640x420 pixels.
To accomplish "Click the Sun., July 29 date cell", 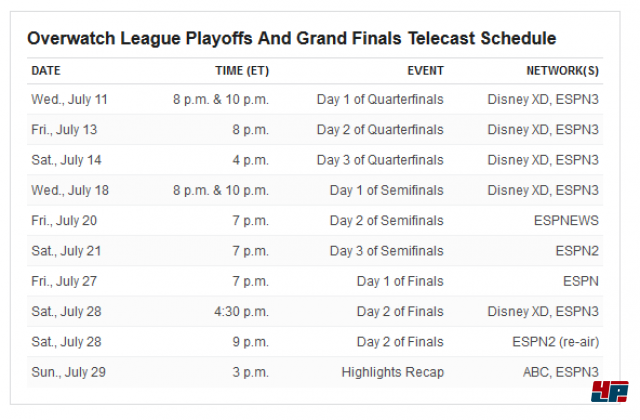I will pos(69,372).
